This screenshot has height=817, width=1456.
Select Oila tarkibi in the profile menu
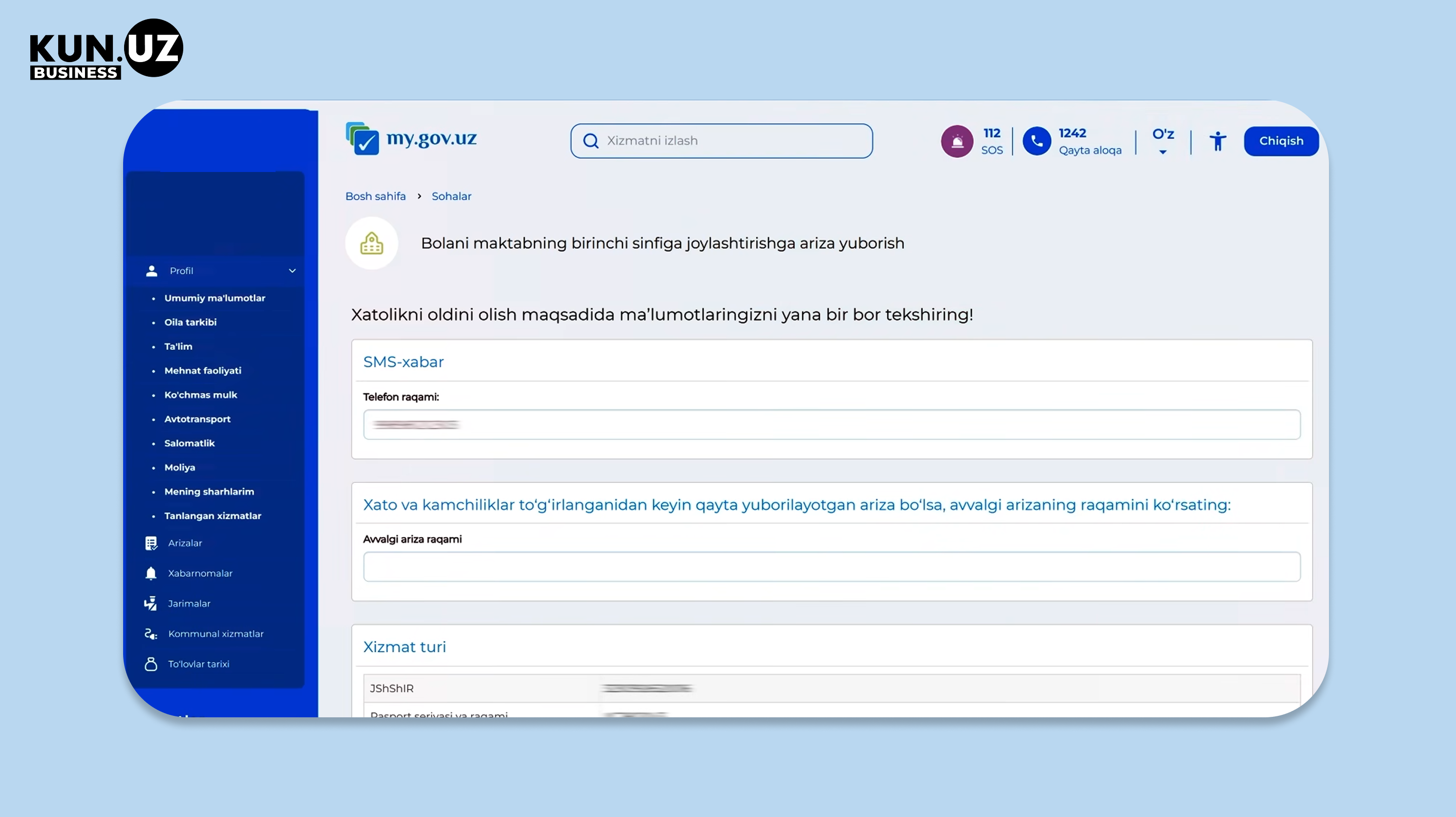pyautogui.click(x=191, y=322)
